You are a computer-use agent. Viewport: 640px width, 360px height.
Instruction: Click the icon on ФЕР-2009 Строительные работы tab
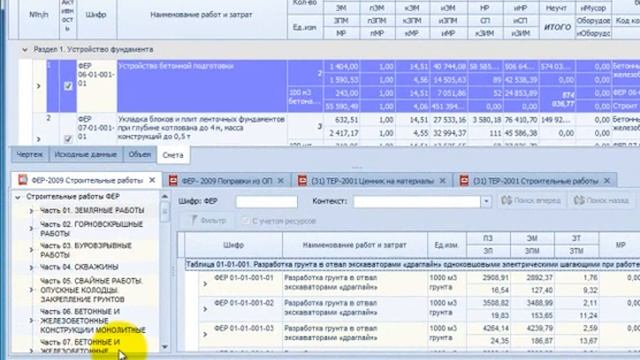pos(22,180)
